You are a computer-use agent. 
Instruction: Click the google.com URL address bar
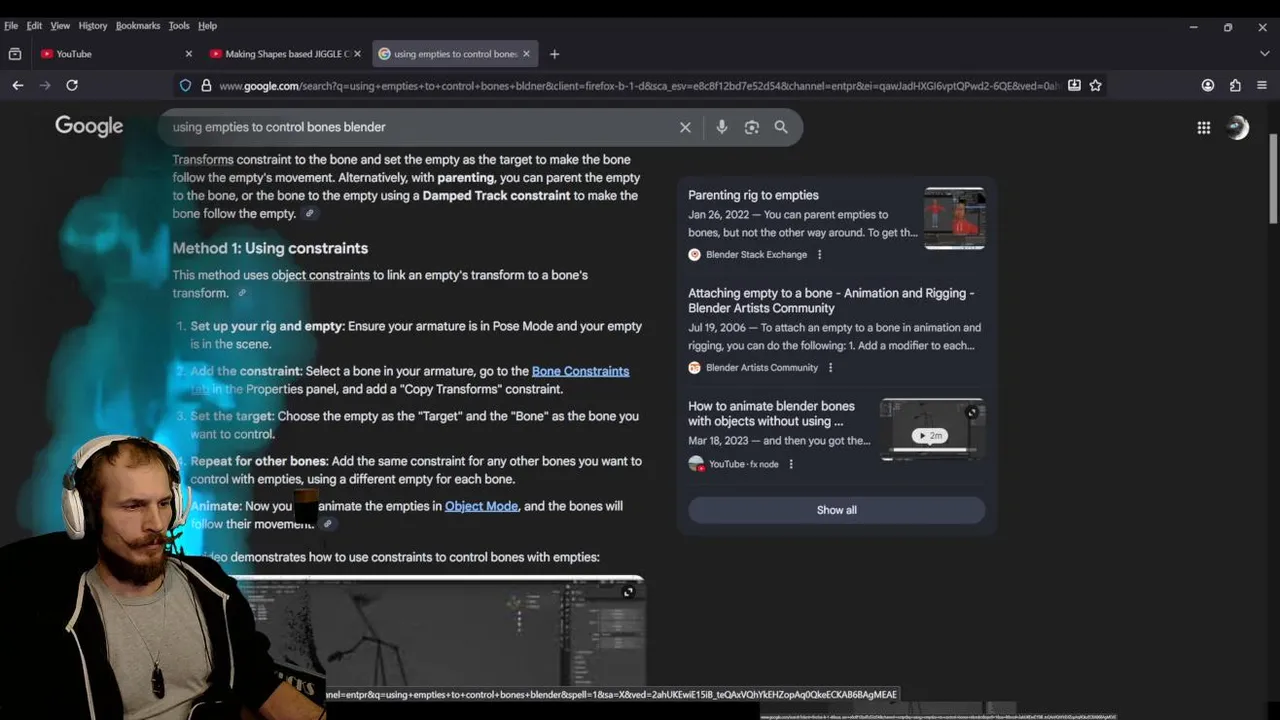(638, 86)
